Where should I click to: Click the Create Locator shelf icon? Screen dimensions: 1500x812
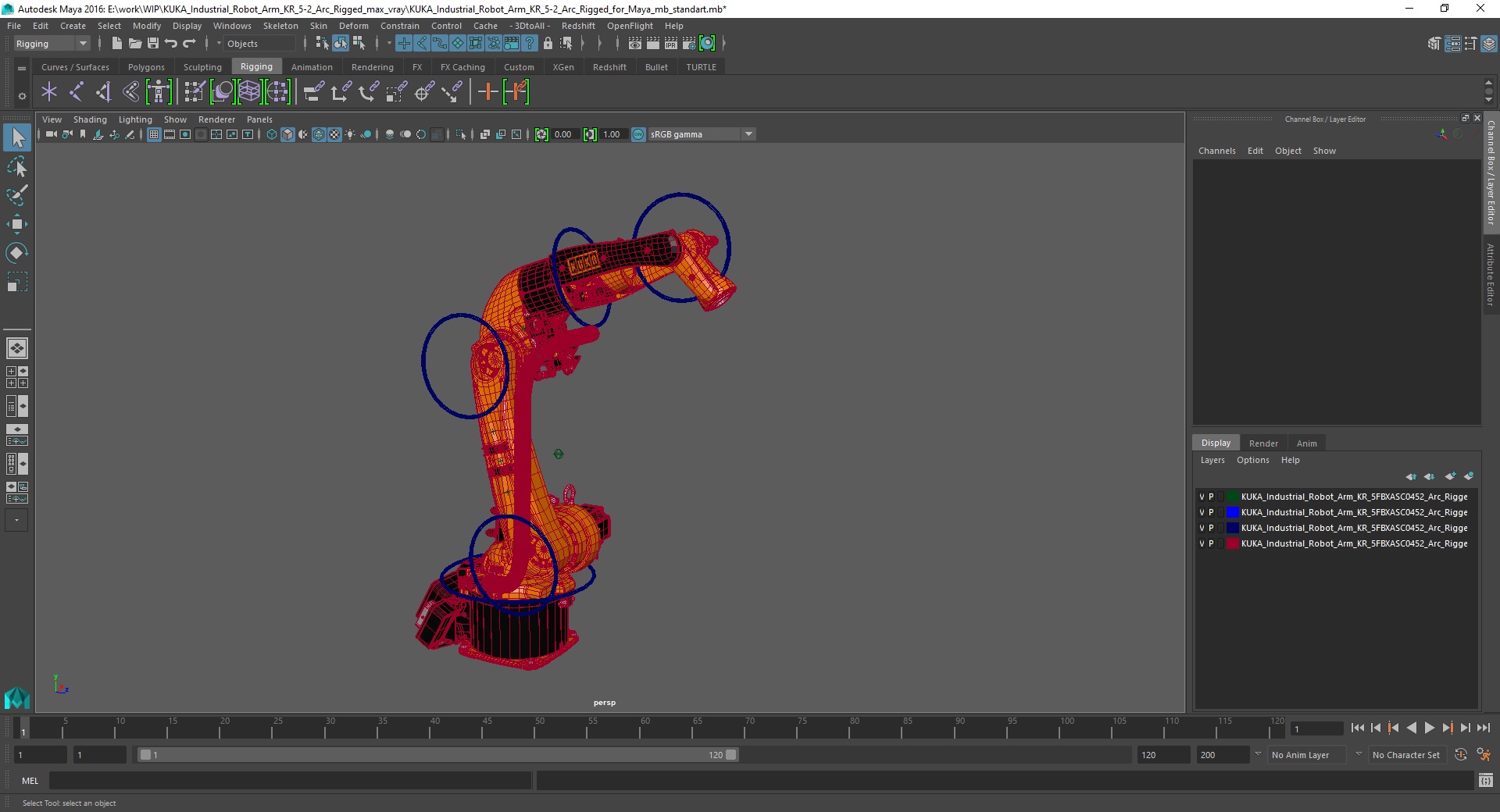[49, 92]
